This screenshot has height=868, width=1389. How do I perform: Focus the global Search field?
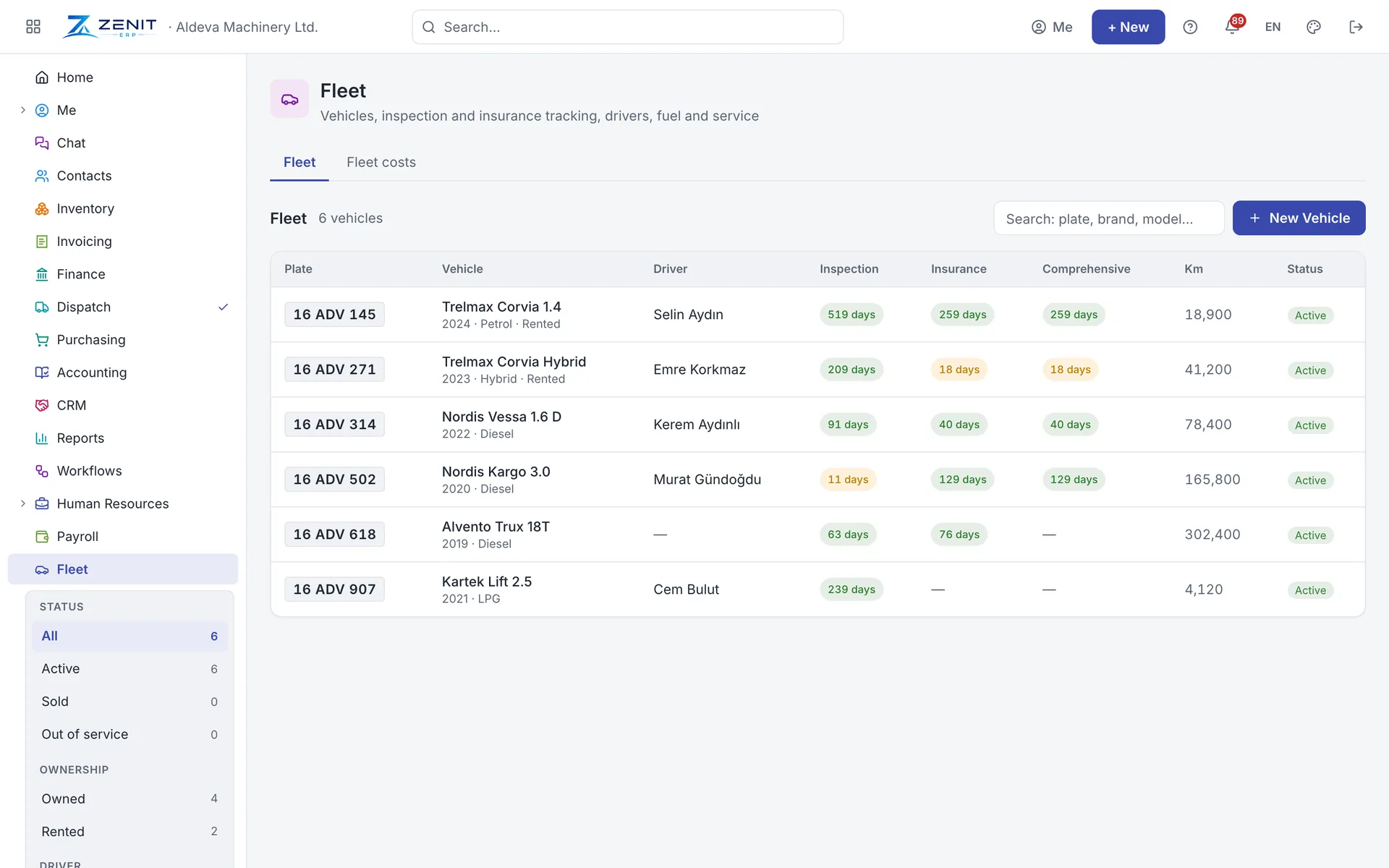pyautogui.click(x=627, y=27)
